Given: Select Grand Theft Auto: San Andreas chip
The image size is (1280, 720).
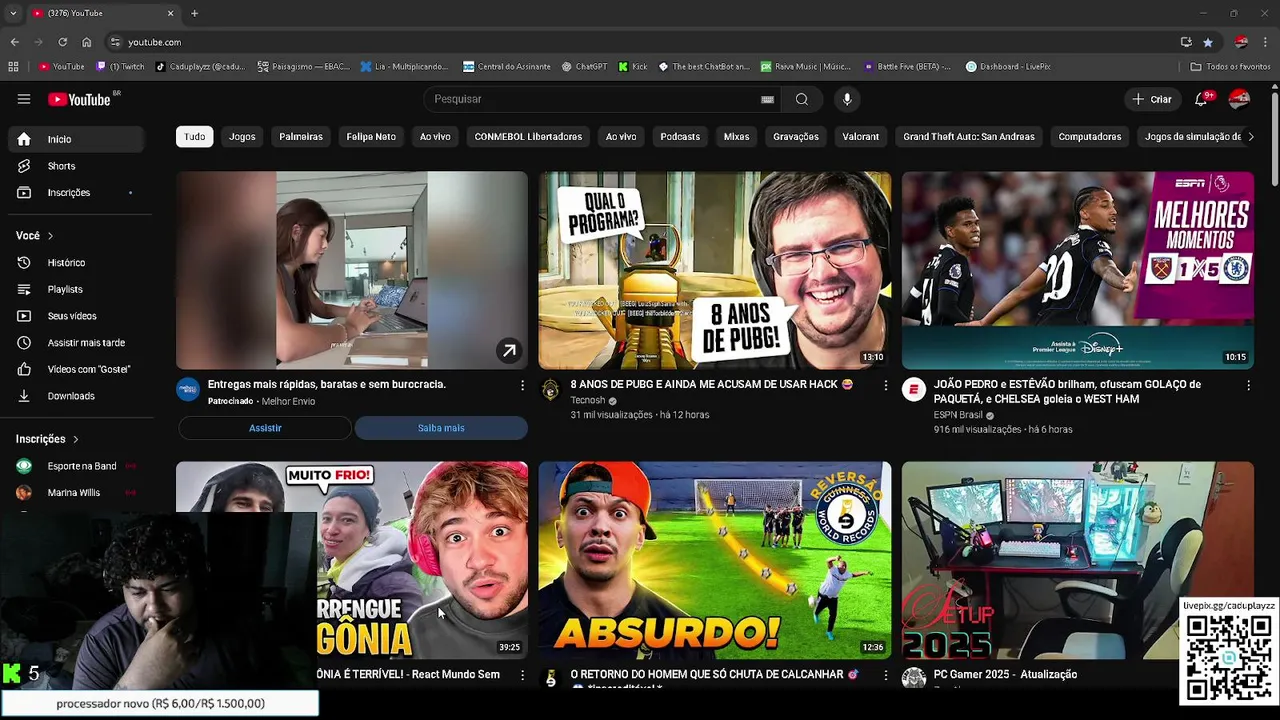Looking at the screenshot, I should 969,137.
